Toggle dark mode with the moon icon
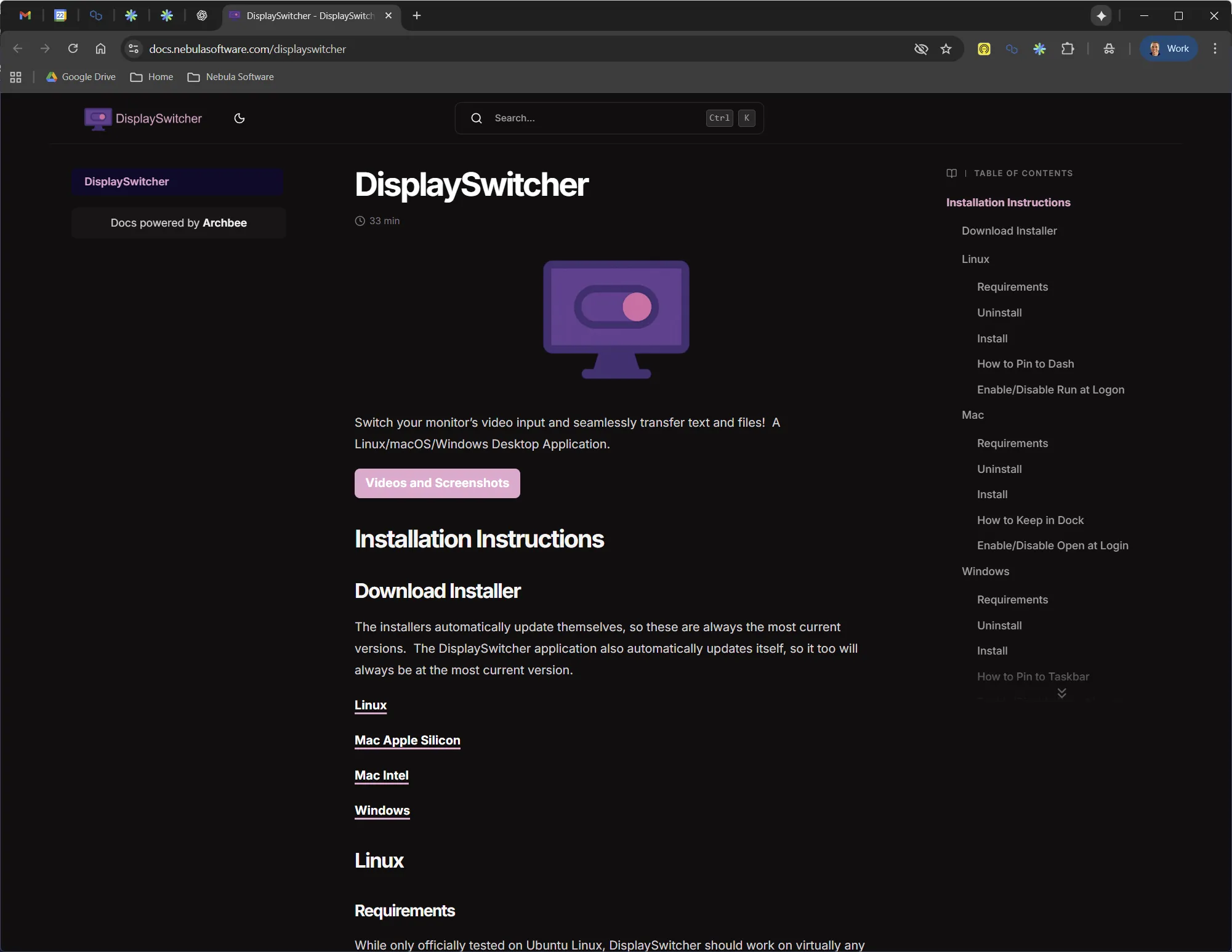The height and width of the screenshot is (952, 1232). (240, 118)
